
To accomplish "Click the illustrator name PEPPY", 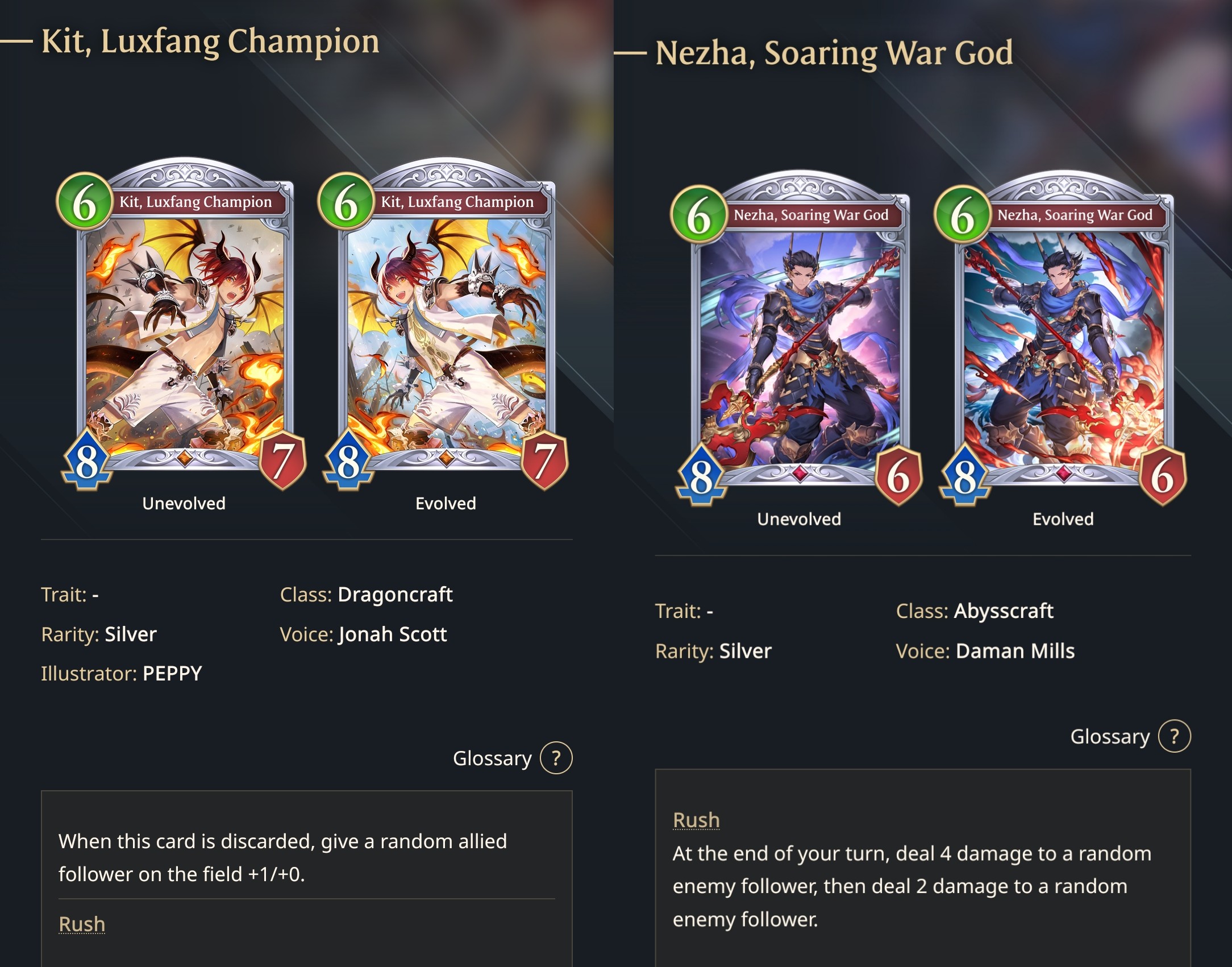I will pos(172,674).
